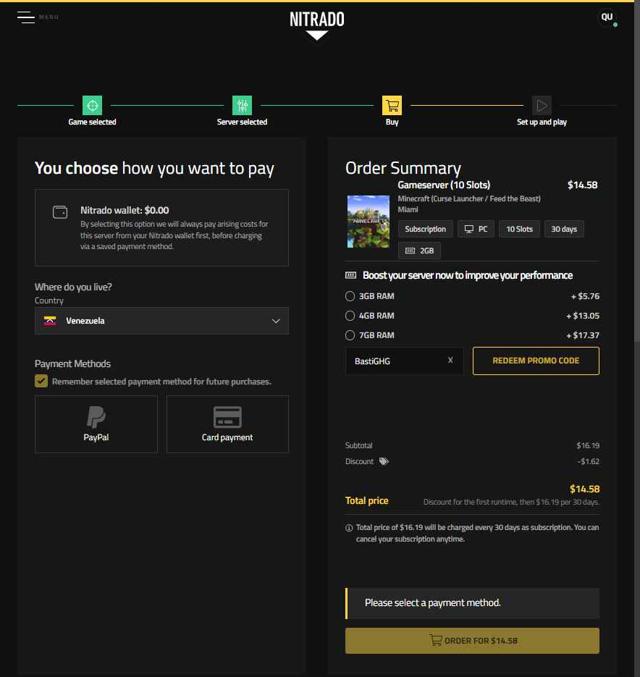
Task: Click Order for $14.58 button
Action: 472,641
